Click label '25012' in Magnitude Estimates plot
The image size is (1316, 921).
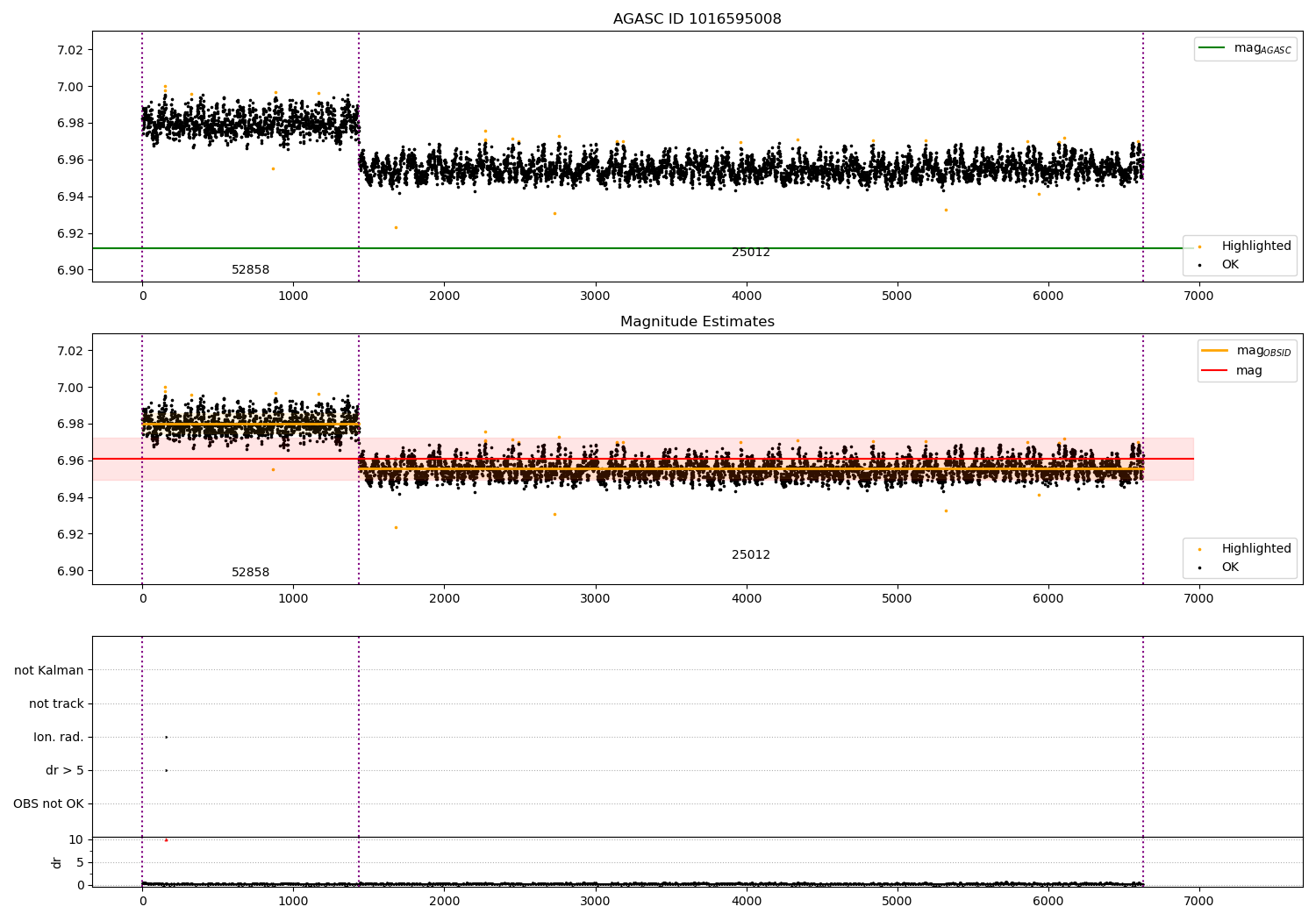pyautogui.click(x=751, y=555)
